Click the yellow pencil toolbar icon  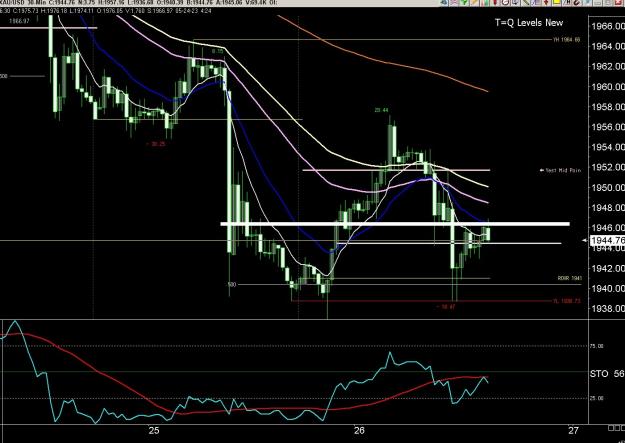click(474, 2)
